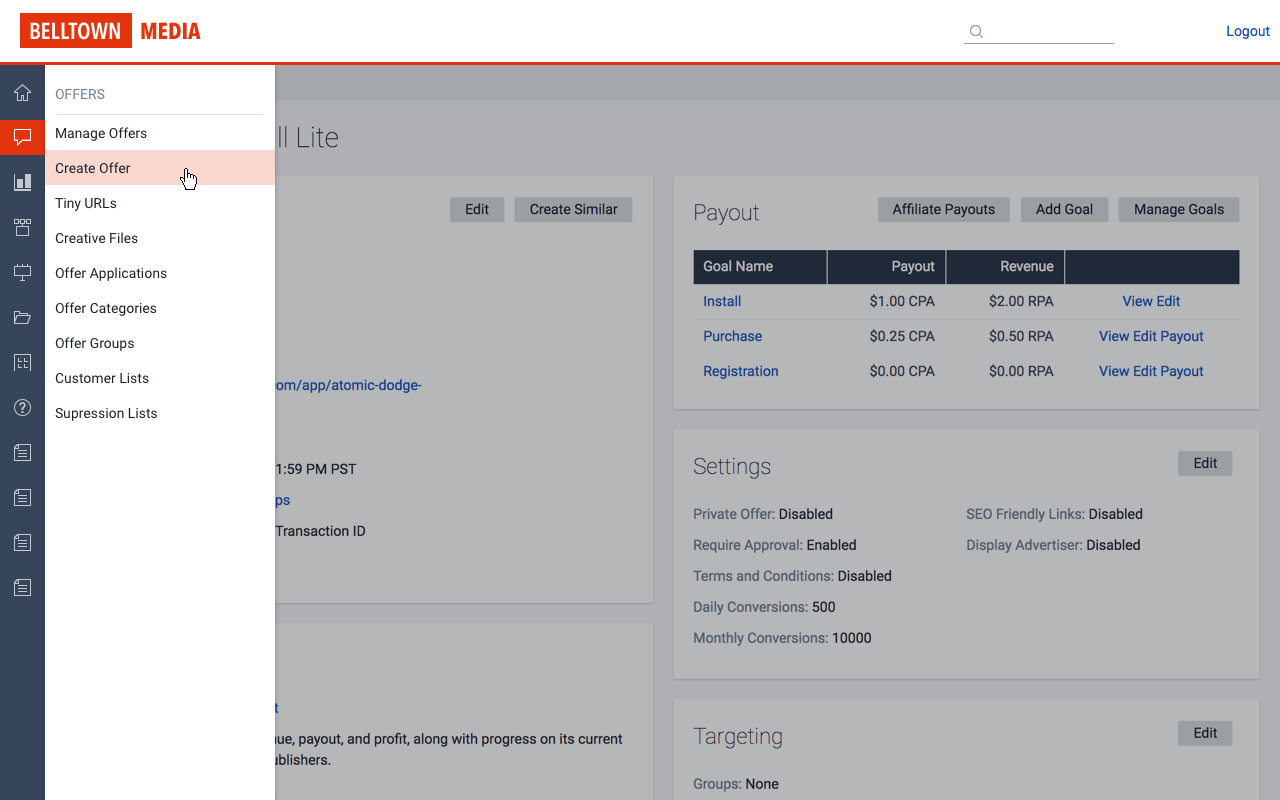This screenshot has width=1280, height=800.
Task: Click View link in the Registration row
Action: (1114, 371)
